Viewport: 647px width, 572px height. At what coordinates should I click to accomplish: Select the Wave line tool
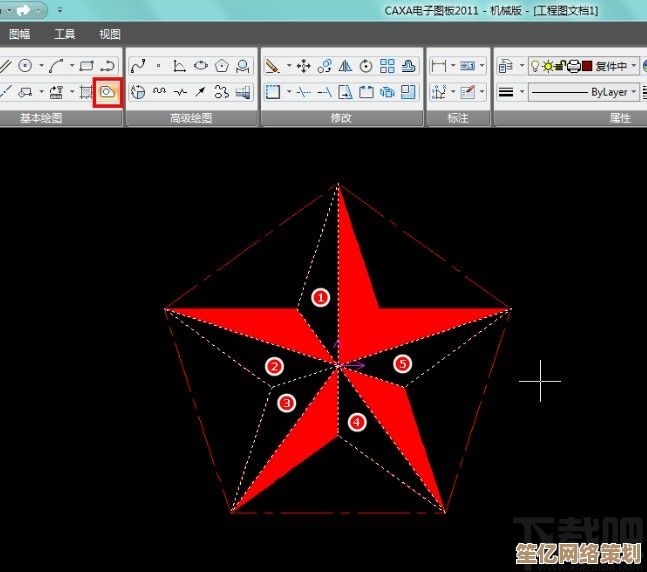(x=159, y=92)
